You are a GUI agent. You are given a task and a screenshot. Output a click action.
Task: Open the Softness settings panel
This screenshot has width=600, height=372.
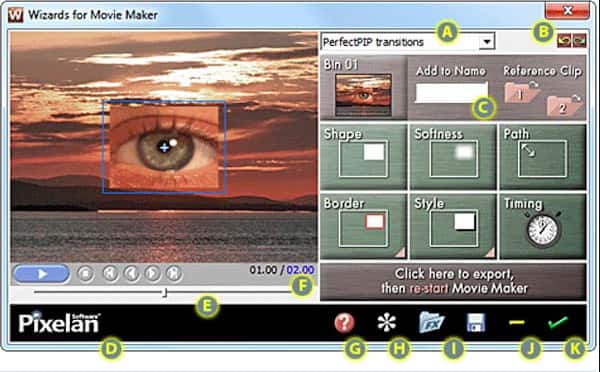pyautogui.click(x=453, y=157)
